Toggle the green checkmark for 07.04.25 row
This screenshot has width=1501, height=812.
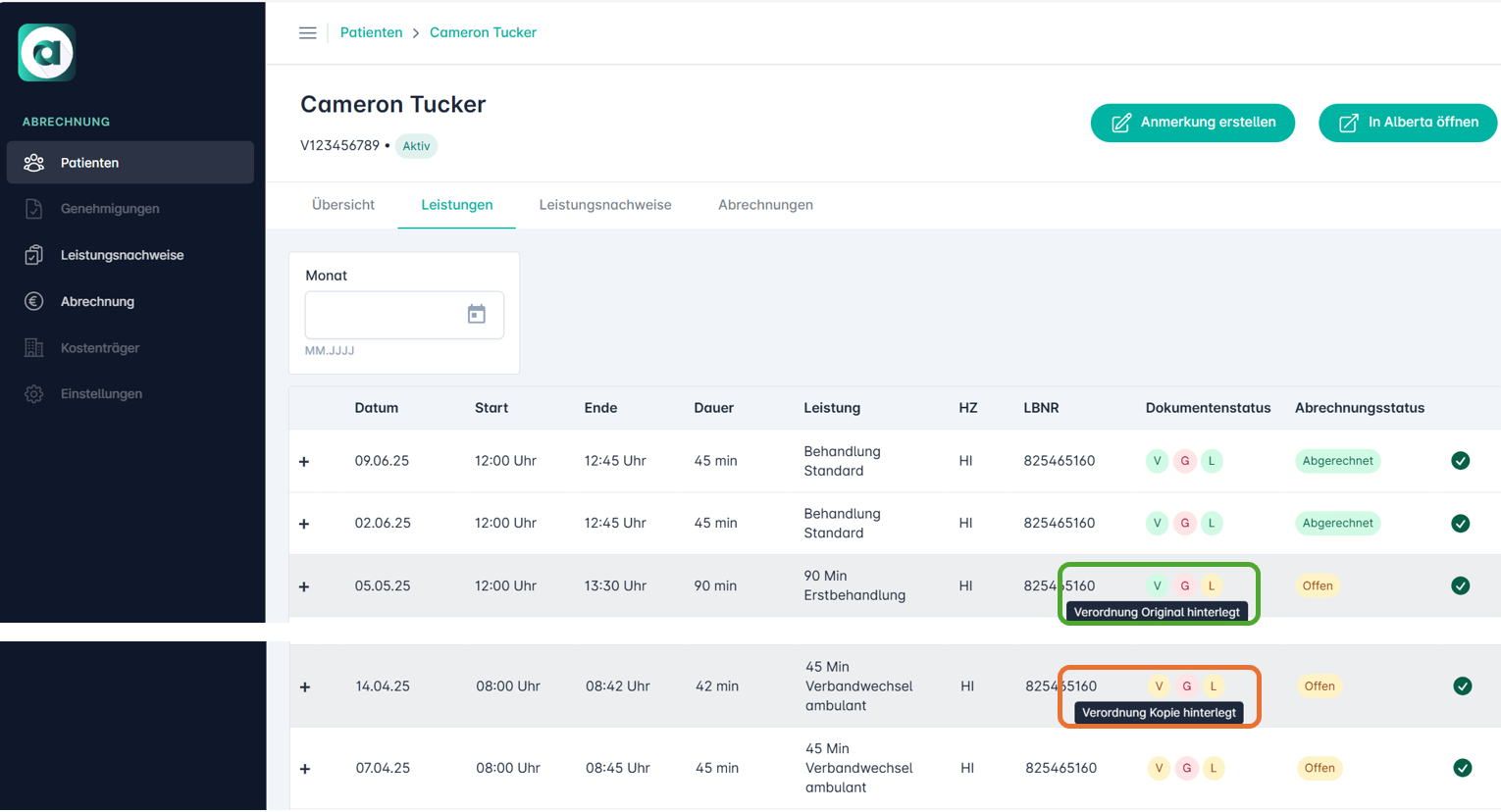click(1462, 769)
